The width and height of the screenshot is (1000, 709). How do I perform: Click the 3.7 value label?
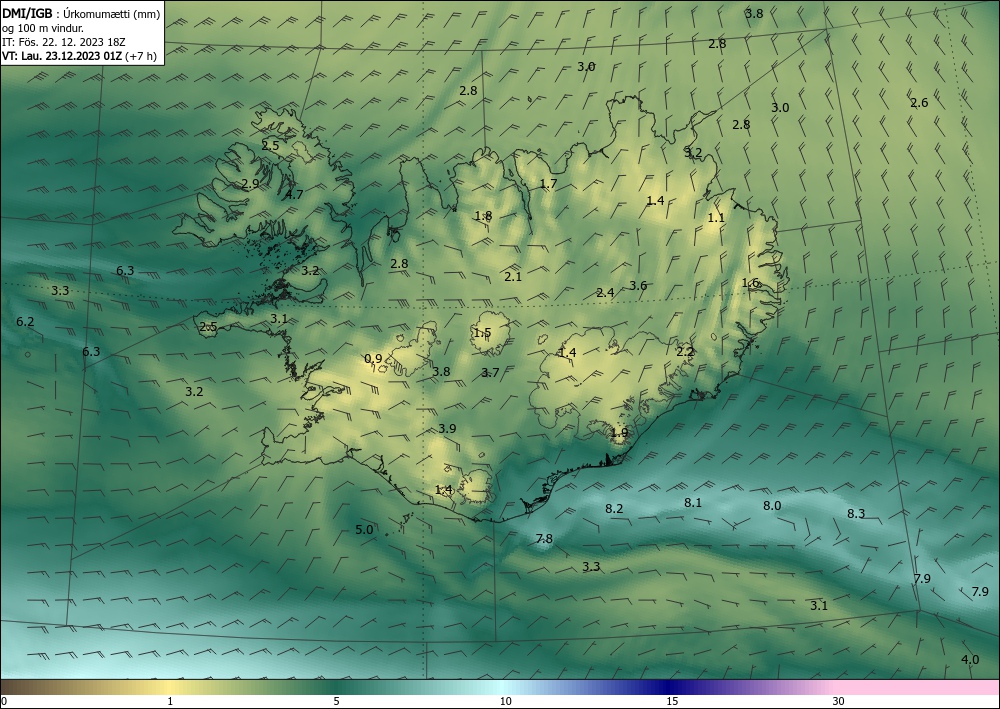pyautogui.click(x=490, y=373)
